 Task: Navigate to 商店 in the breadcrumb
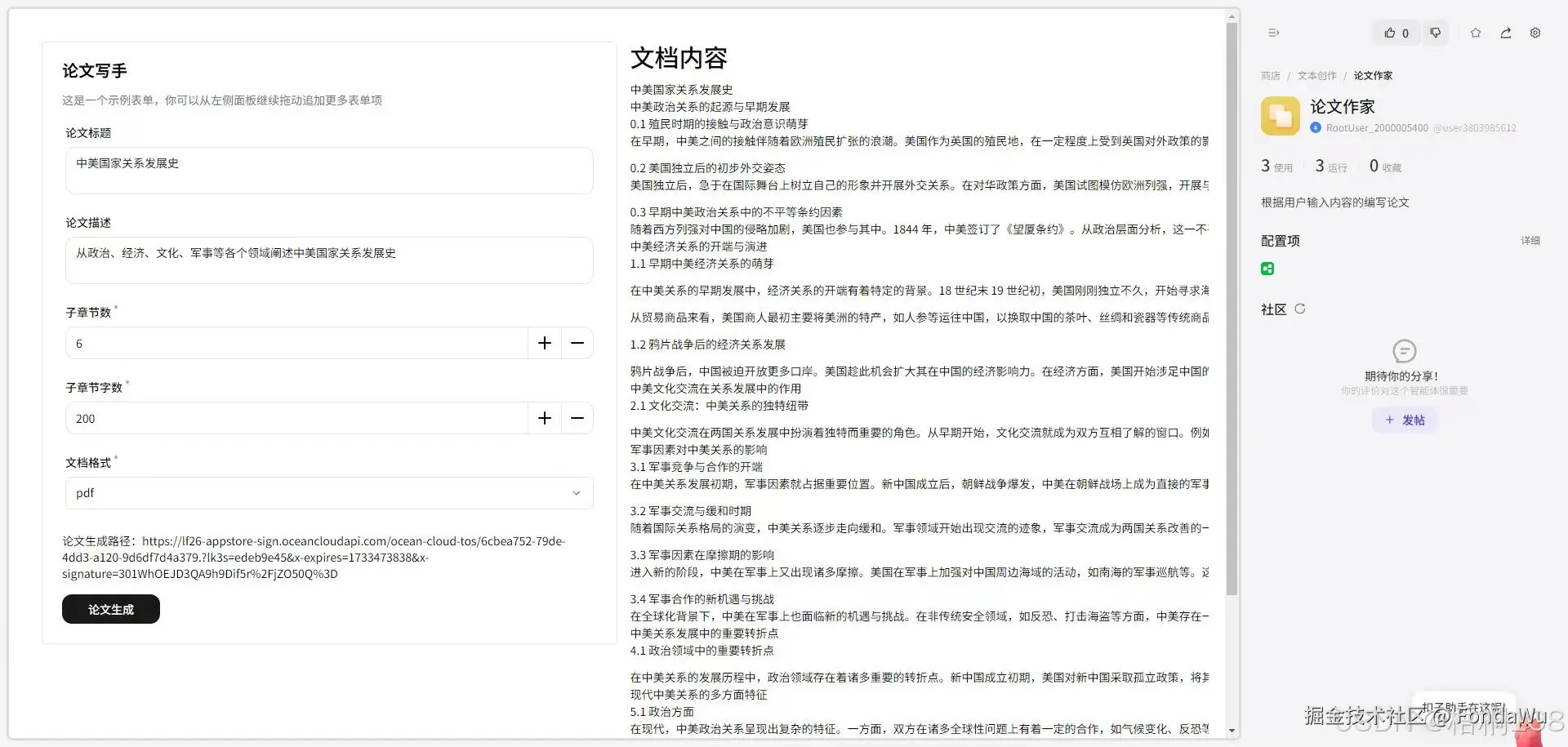(x=1270, y=75)
